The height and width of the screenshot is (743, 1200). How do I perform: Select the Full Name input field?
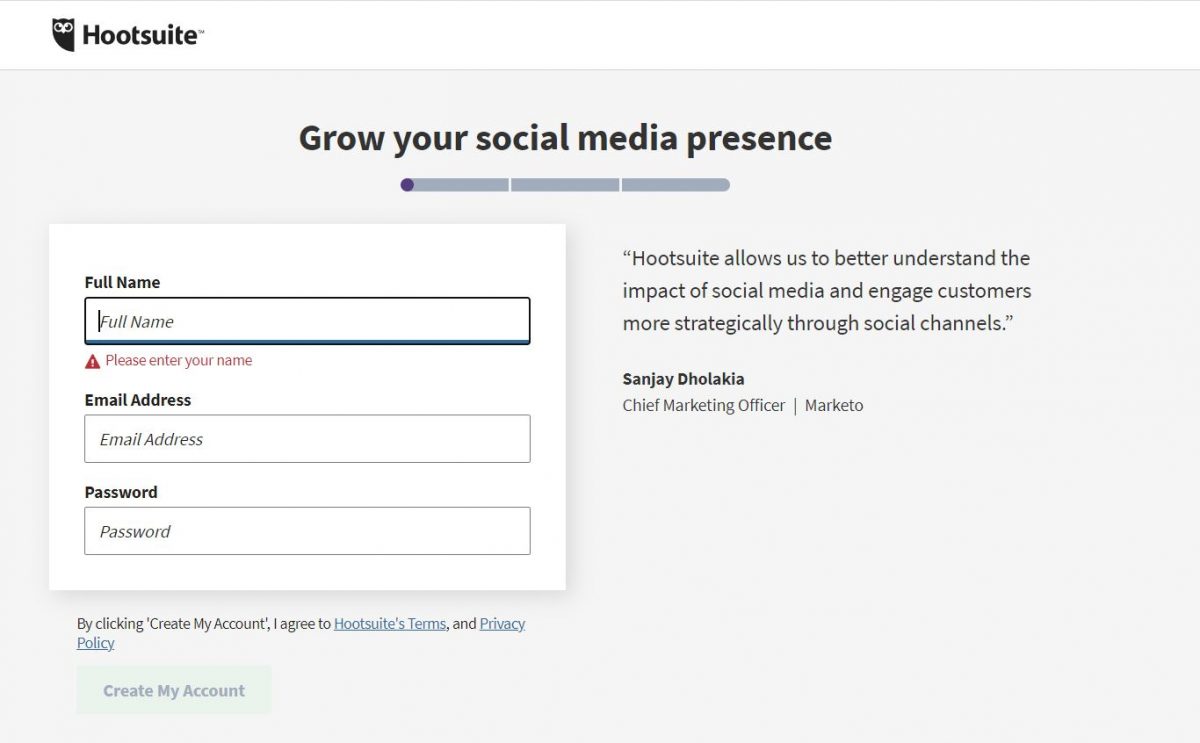[306, 320]
